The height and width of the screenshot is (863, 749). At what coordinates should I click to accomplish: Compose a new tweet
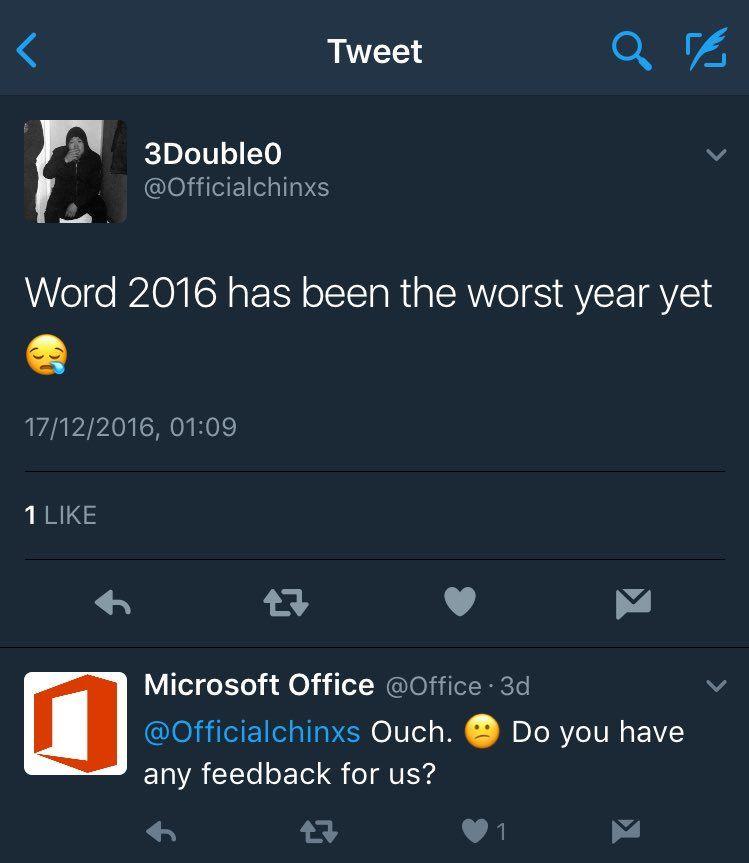(x=706, y=50)
